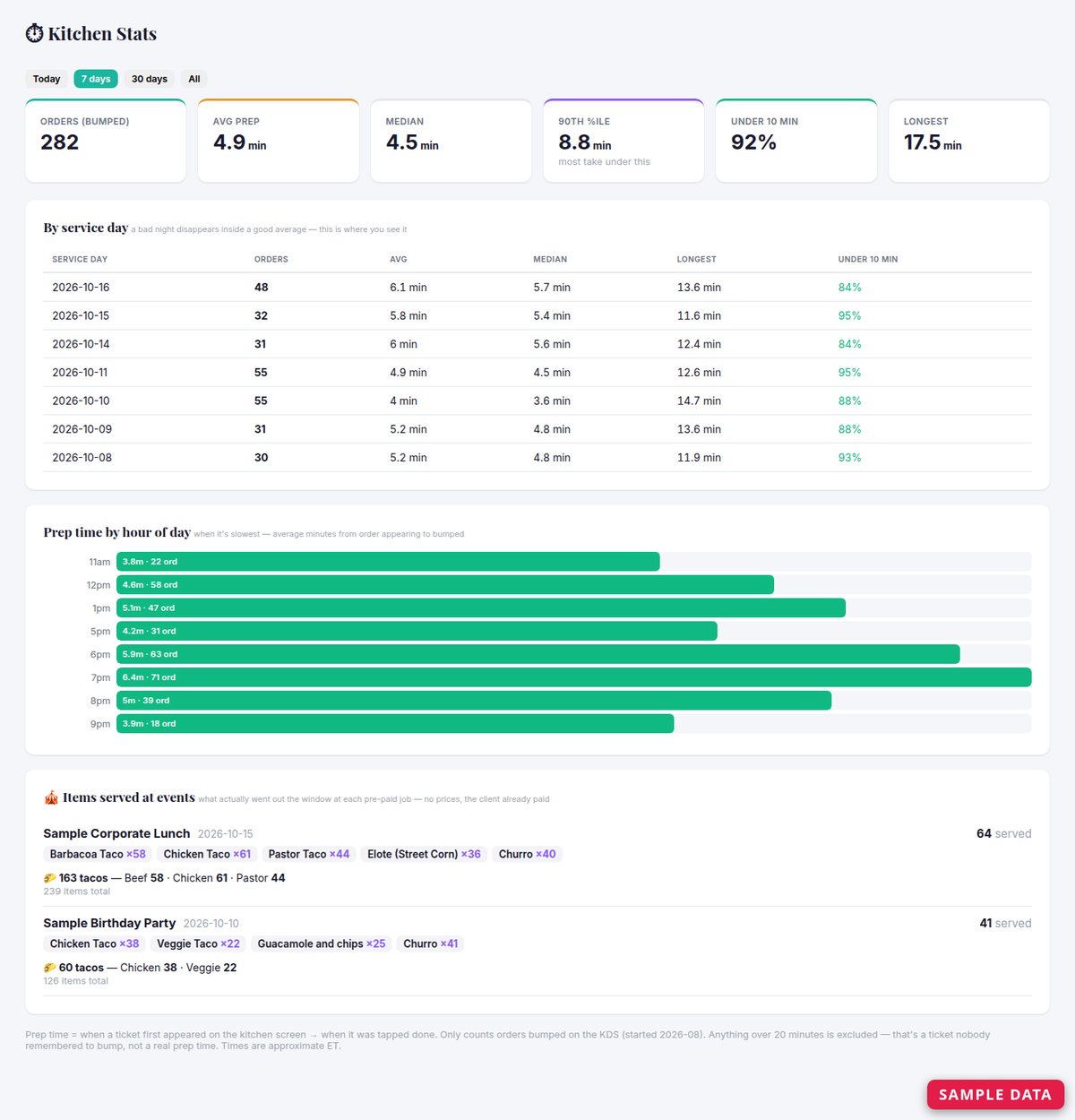Image resolution: width=1075 pixels, height=1120 pixels.
Task: Switch to the Today range tab
Action: click(47, 79)
